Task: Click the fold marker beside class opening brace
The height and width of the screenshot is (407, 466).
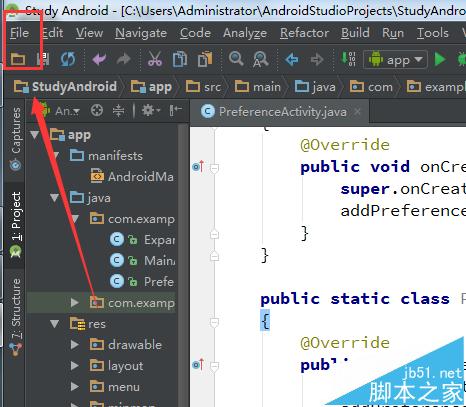Action: (x=215, y=322)
